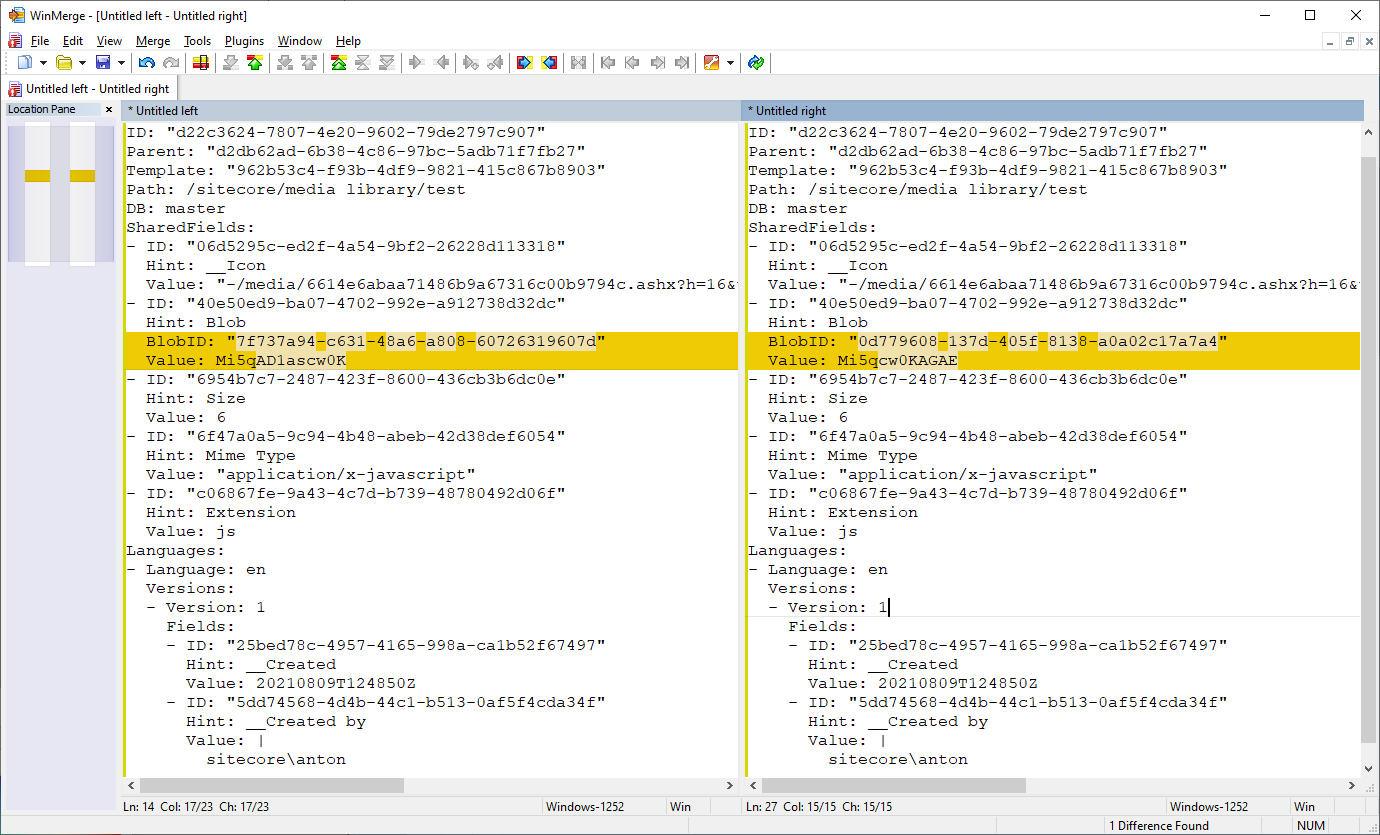Close the Location Pane
The width and height of the screenshot is (1380, 835).
109,109
